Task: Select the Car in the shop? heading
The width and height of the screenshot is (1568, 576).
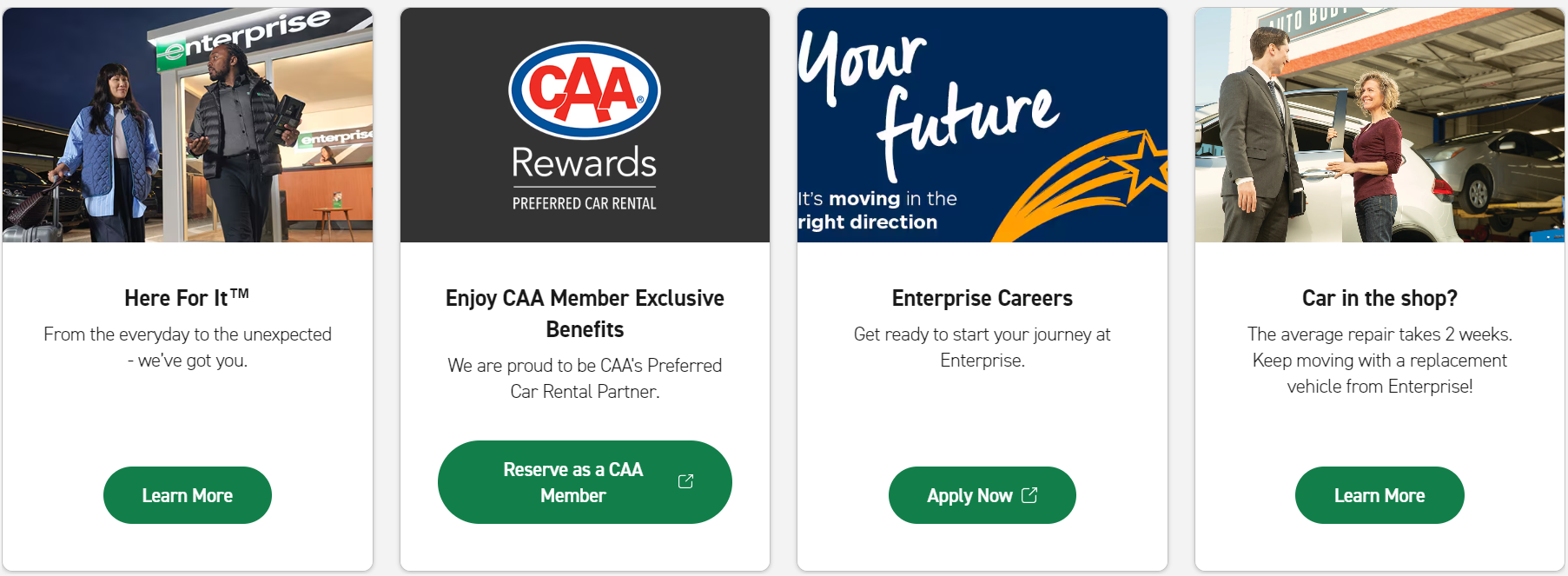Action: tap(1379, 298)
